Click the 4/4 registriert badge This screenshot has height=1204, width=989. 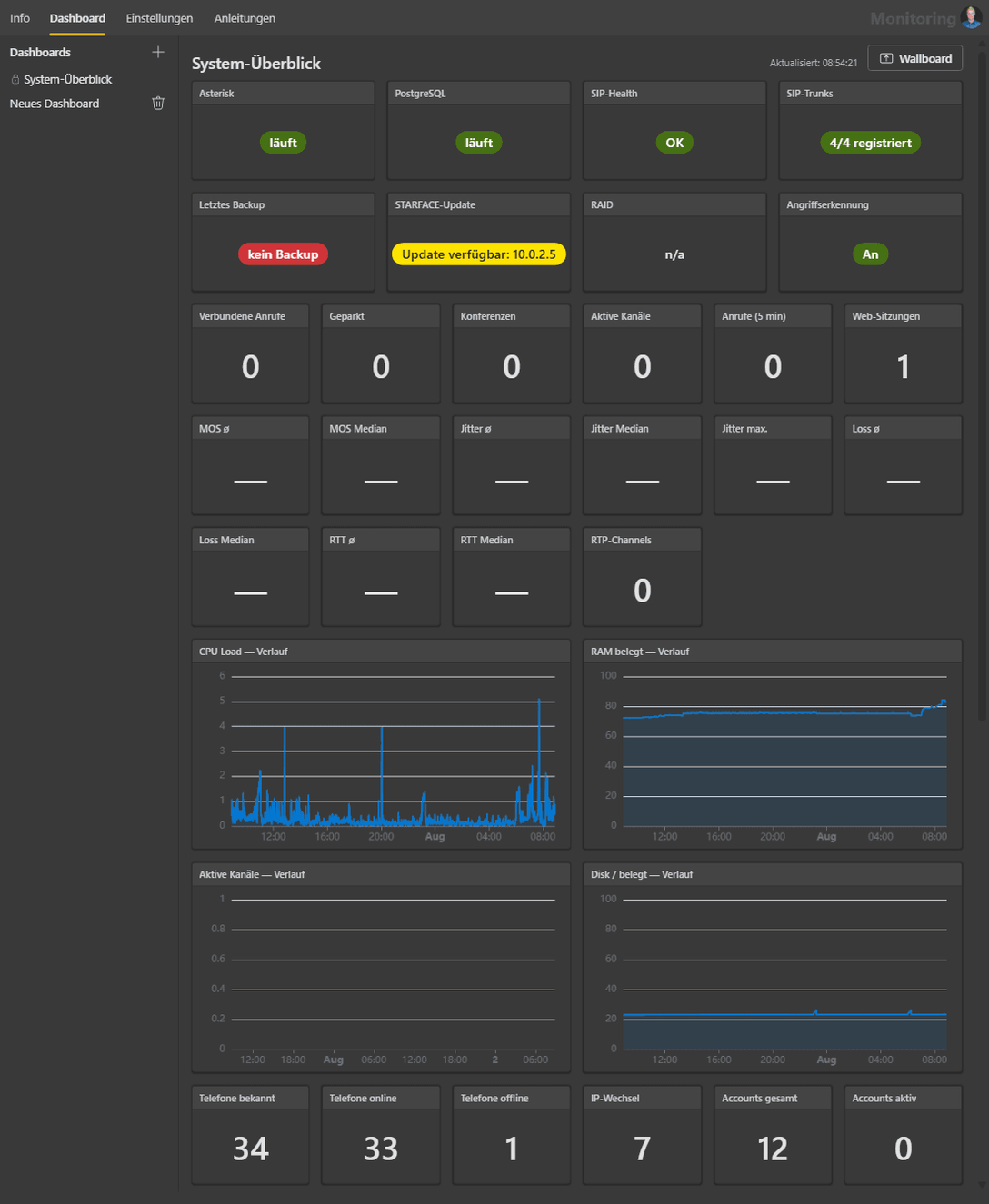[x=871, y=143]
